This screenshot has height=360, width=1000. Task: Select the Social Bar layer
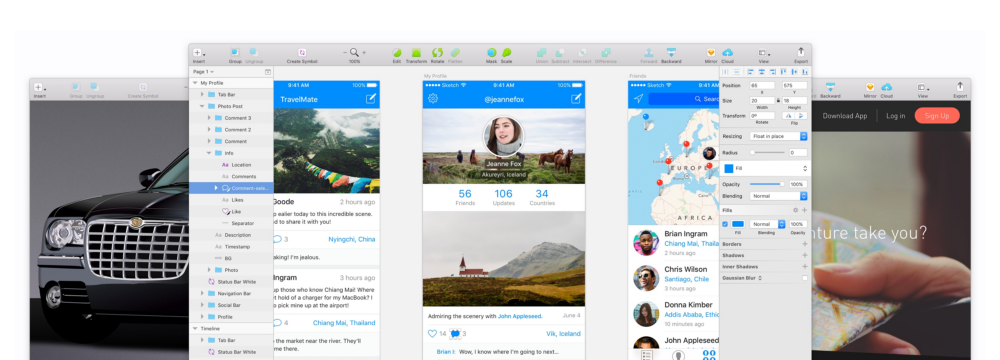coord(231,305)
